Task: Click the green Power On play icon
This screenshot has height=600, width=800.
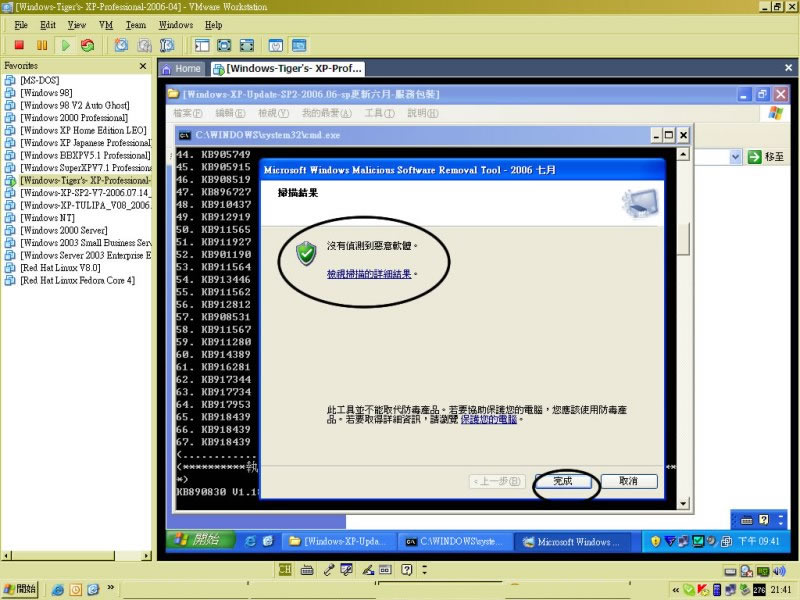Action: [65, 45]
